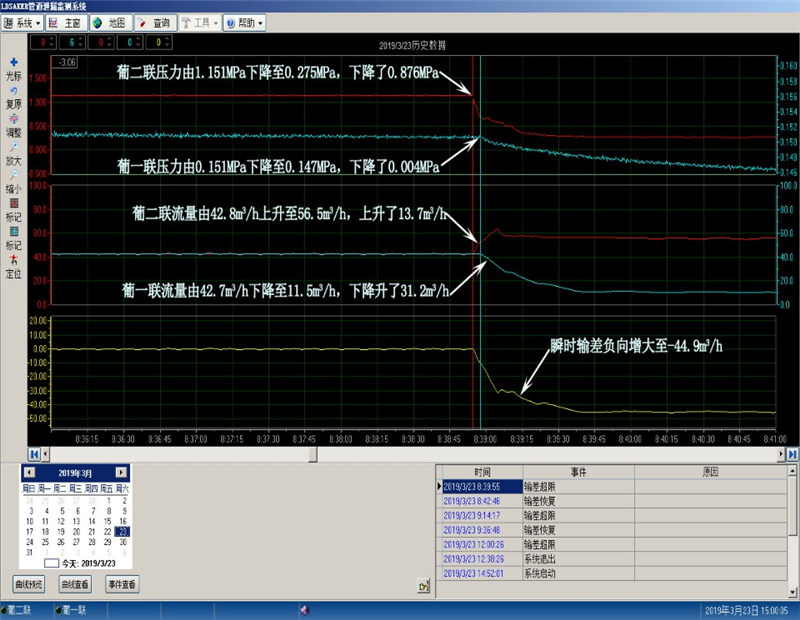Jump to start of timeline
Screen dimensions: 800x620
(x=34, y=454)
